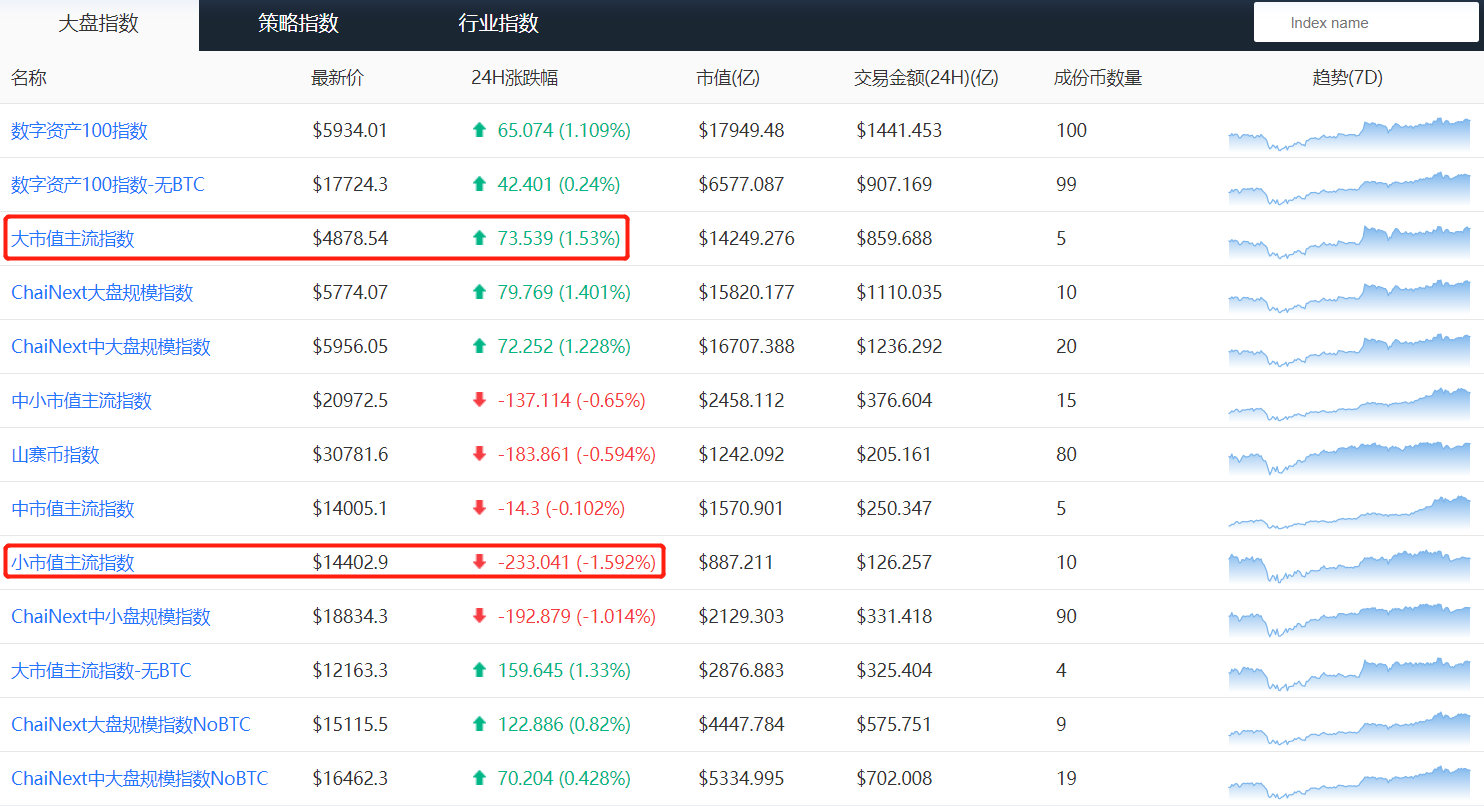Click the 7D trend chart for ChaiNext中小盘规模指数

(1349, 620)
